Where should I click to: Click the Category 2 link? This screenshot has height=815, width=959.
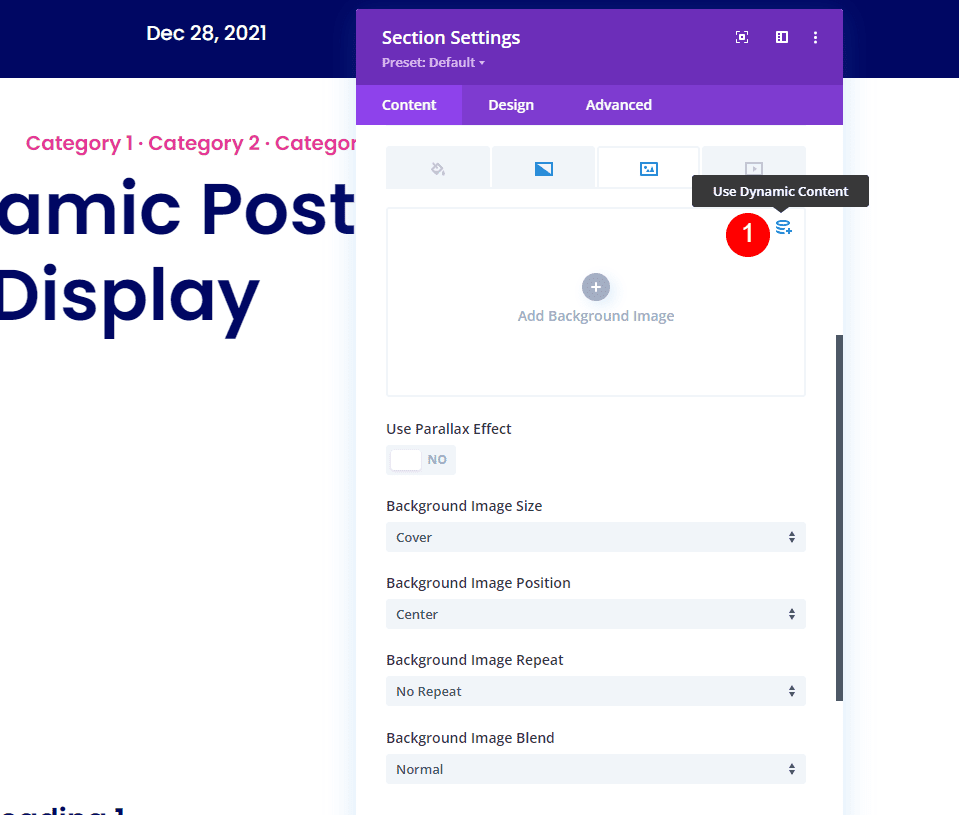pos(203,143)
